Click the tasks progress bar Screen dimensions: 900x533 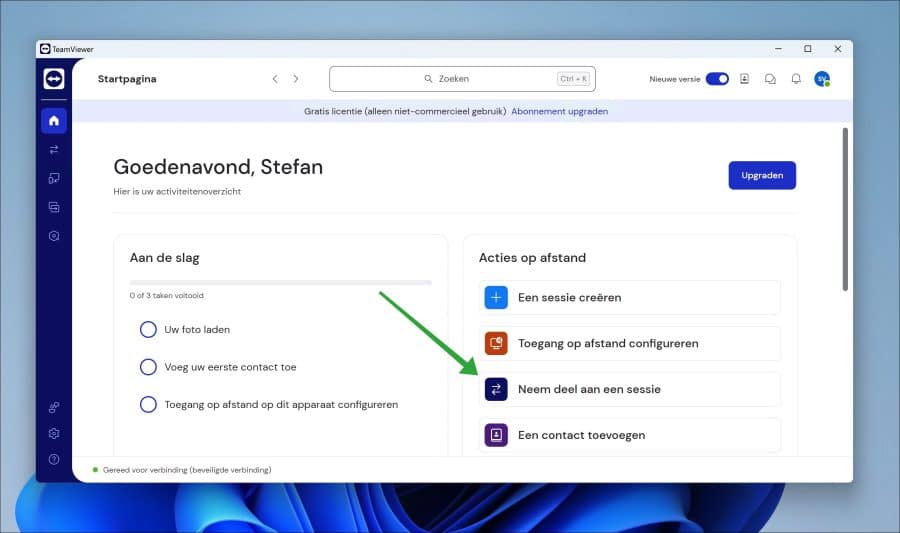pos(281,282)
